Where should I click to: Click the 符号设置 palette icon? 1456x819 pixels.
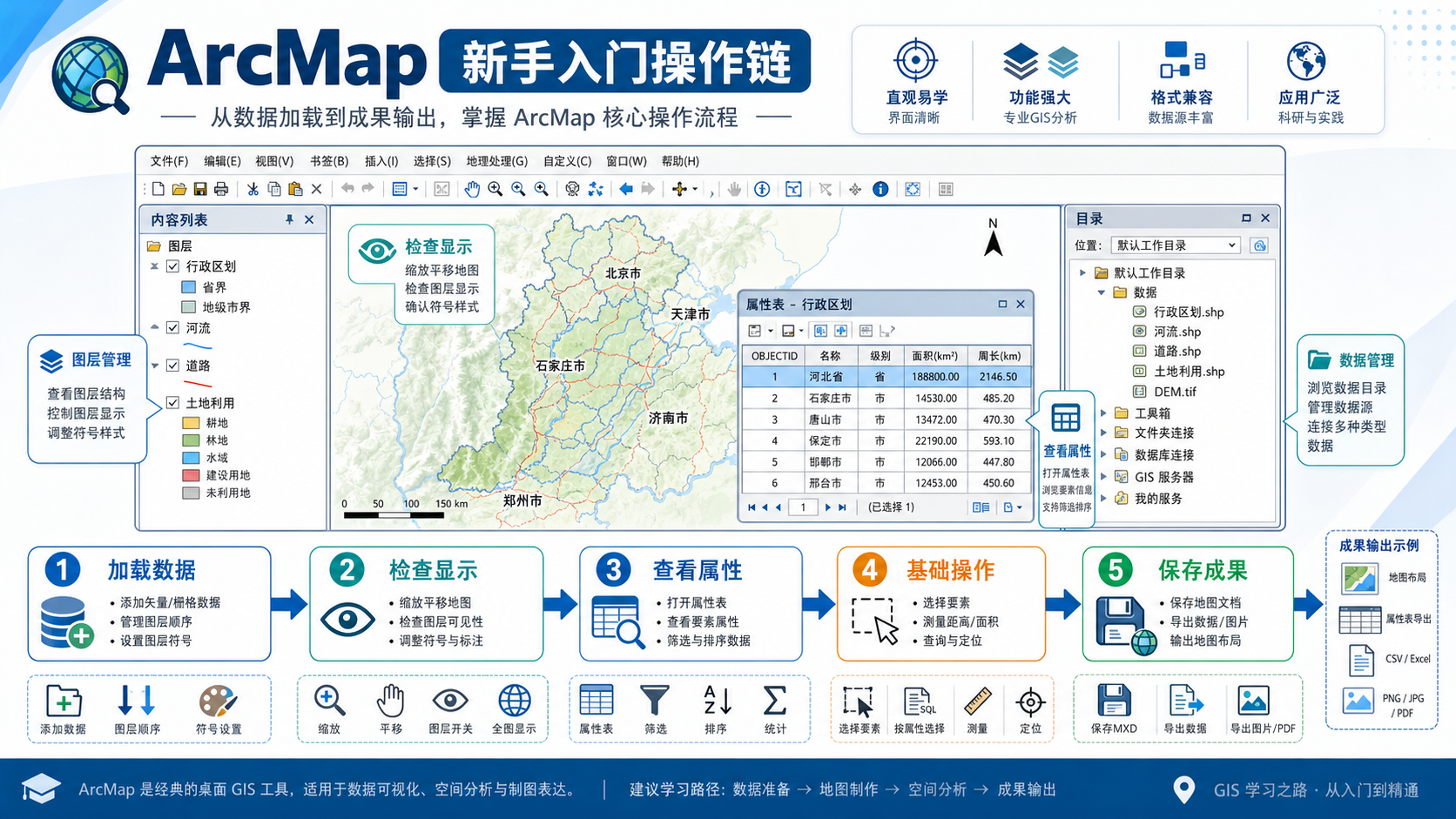[x=218, y=701]
